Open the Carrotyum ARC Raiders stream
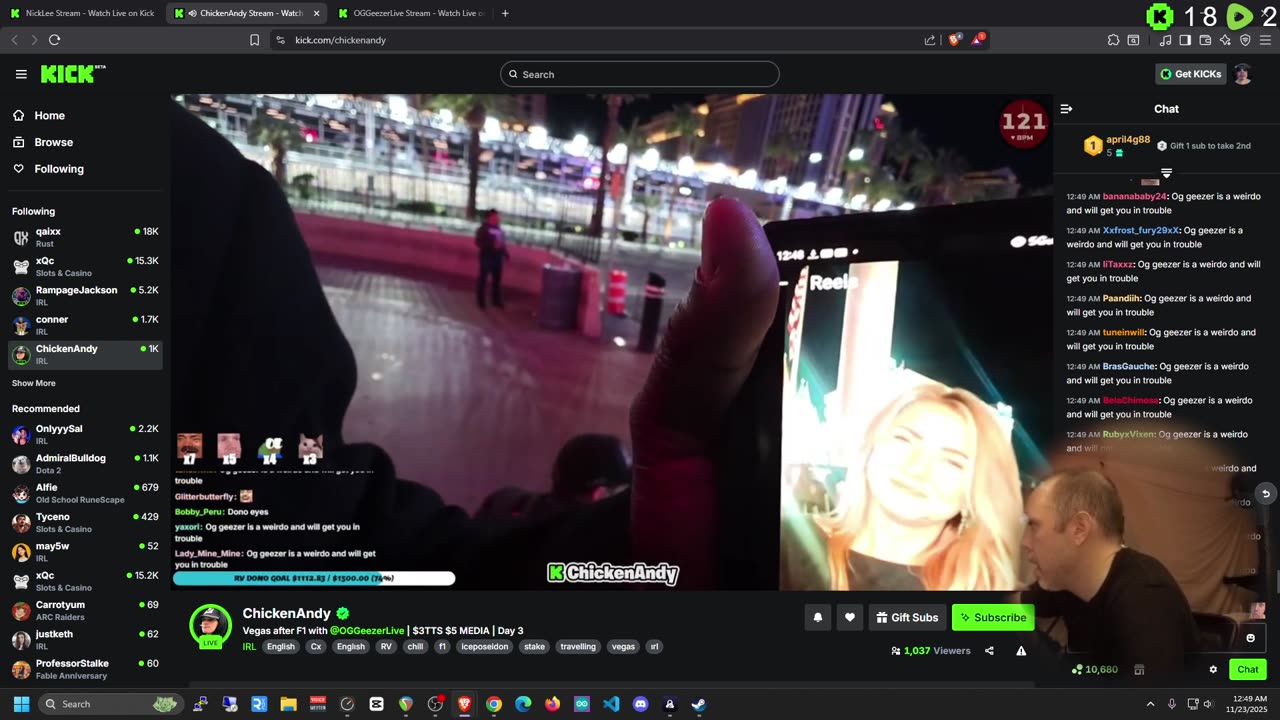Screen dimensions: 1280x720 coord(85,610)
